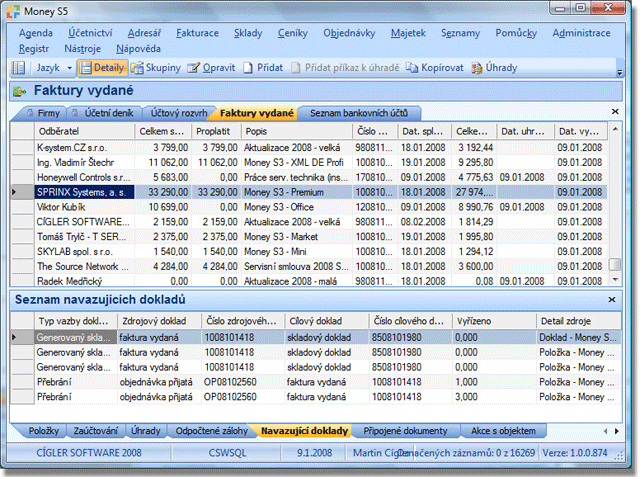Click scroll-down arrow of invoices list
The height and width of the screenshot is (477, 640).
pyautogui.click(x=615, y=280)
